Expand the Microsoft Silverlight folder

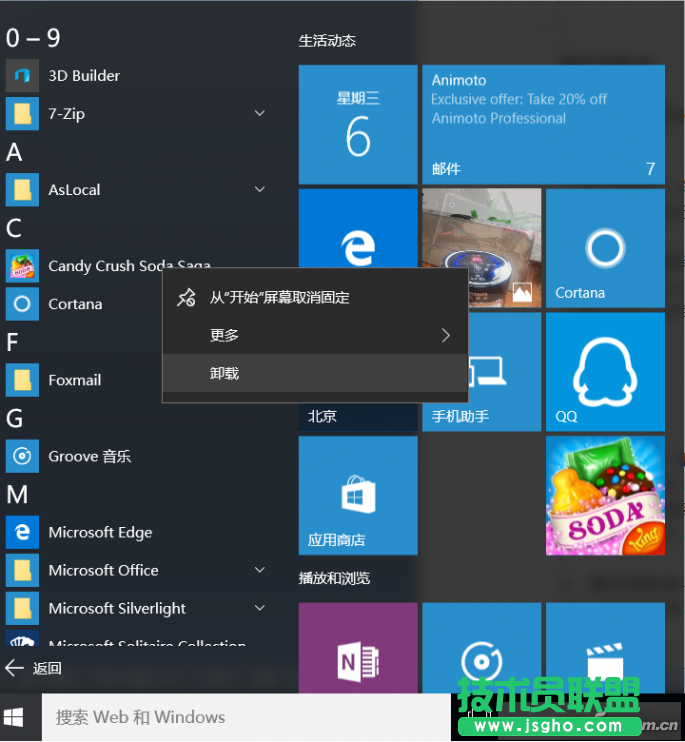click(x=260, y=608)
